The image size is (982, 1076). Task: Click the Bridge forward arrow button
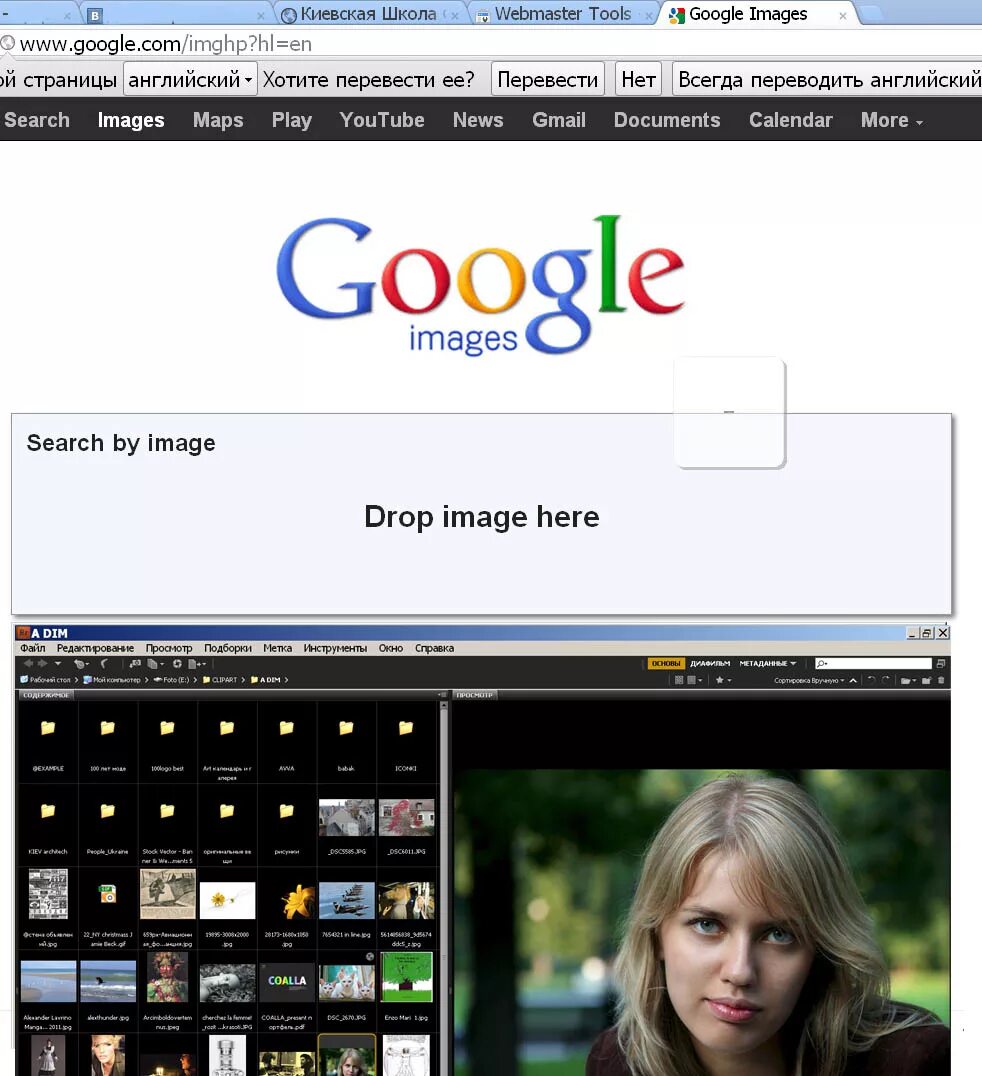(43, 664)
